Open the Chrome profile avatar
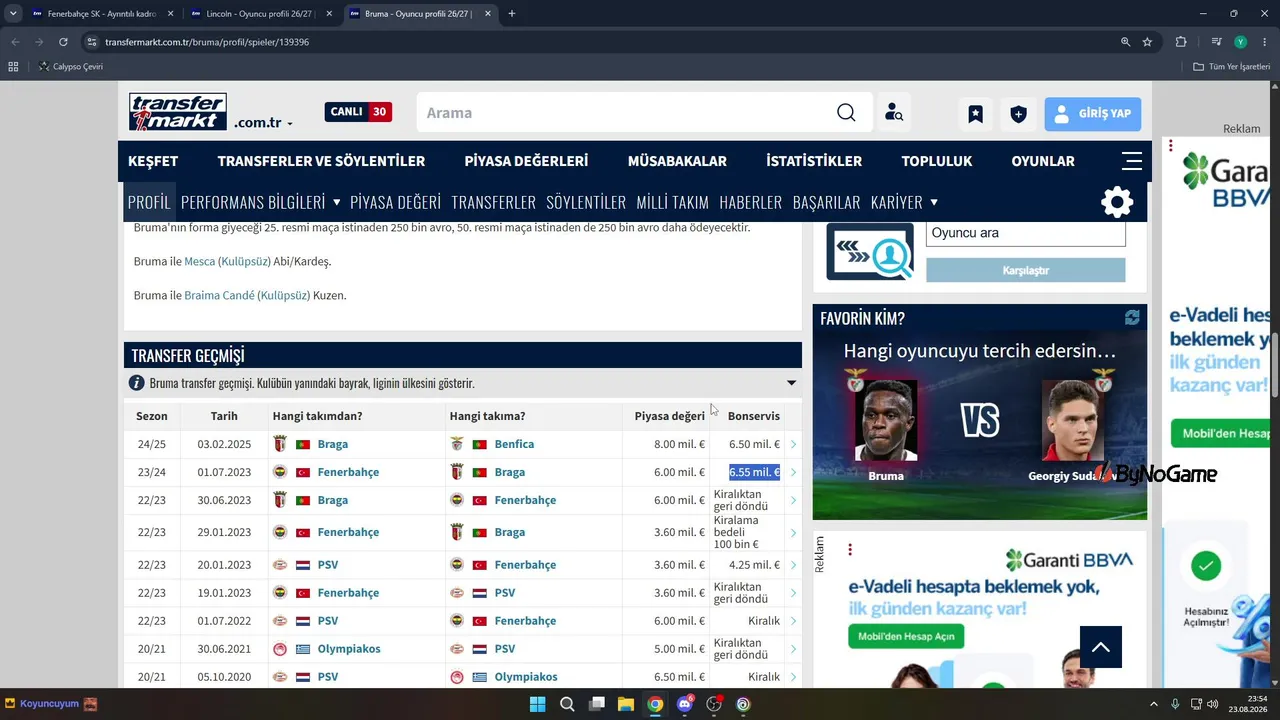 point(1241,42)
